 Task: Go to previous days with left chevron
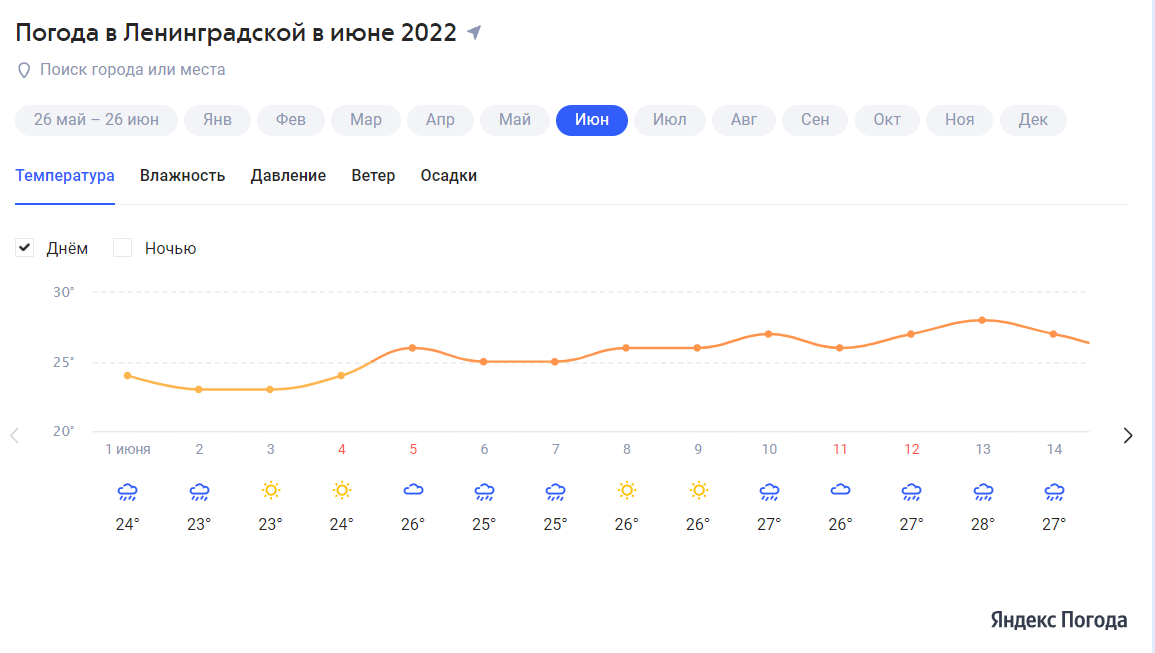[x=15, y=436]
